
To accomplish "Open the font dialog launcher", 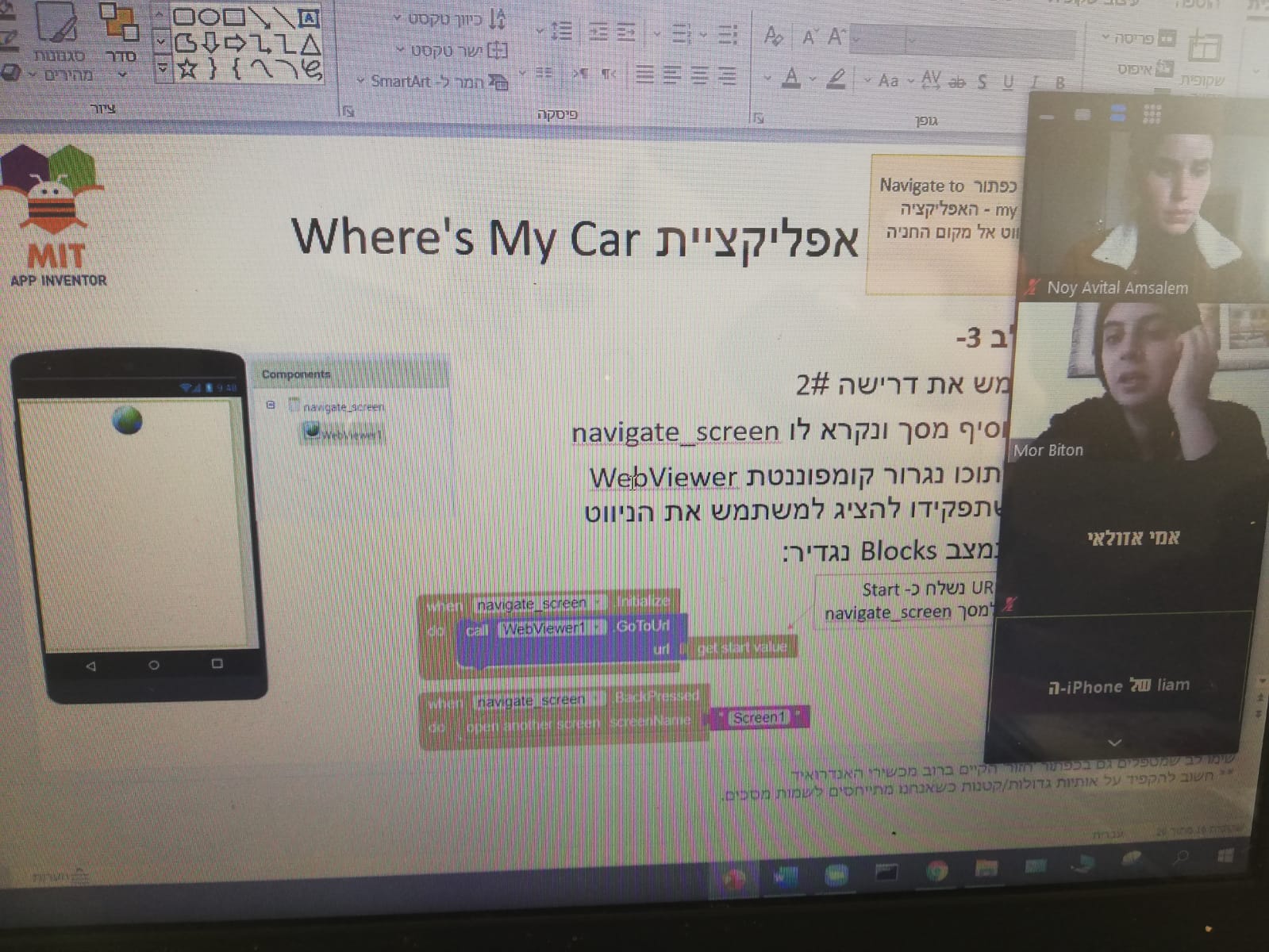I will (758, 118).
